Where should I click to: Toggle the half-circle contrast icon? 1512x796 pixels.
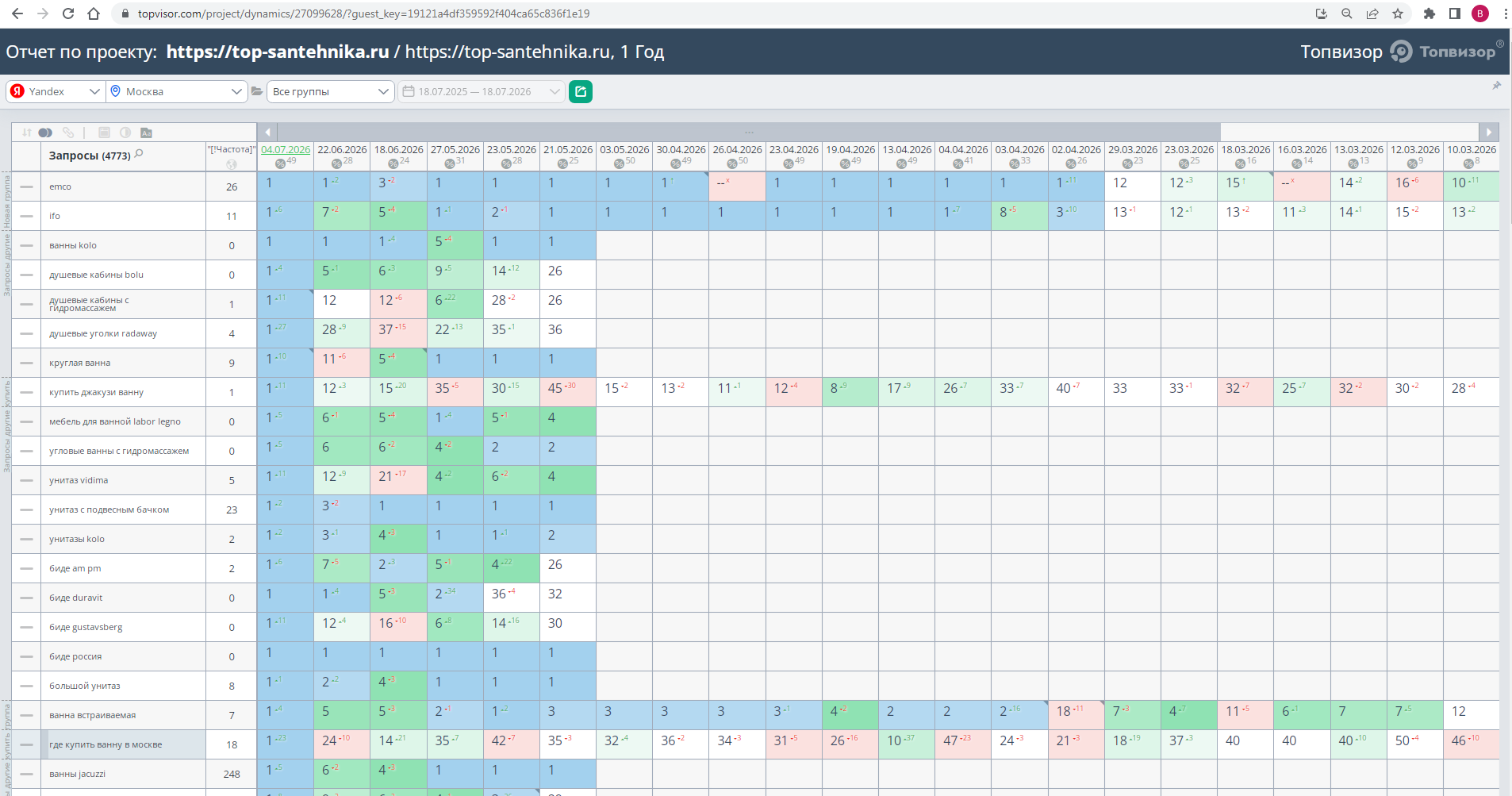[125, 133]
